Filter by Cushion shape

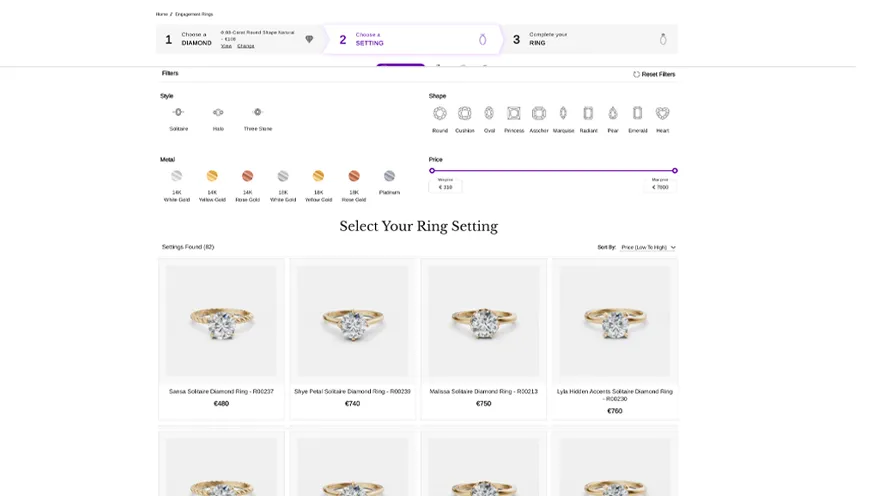(x=464, y=114)
